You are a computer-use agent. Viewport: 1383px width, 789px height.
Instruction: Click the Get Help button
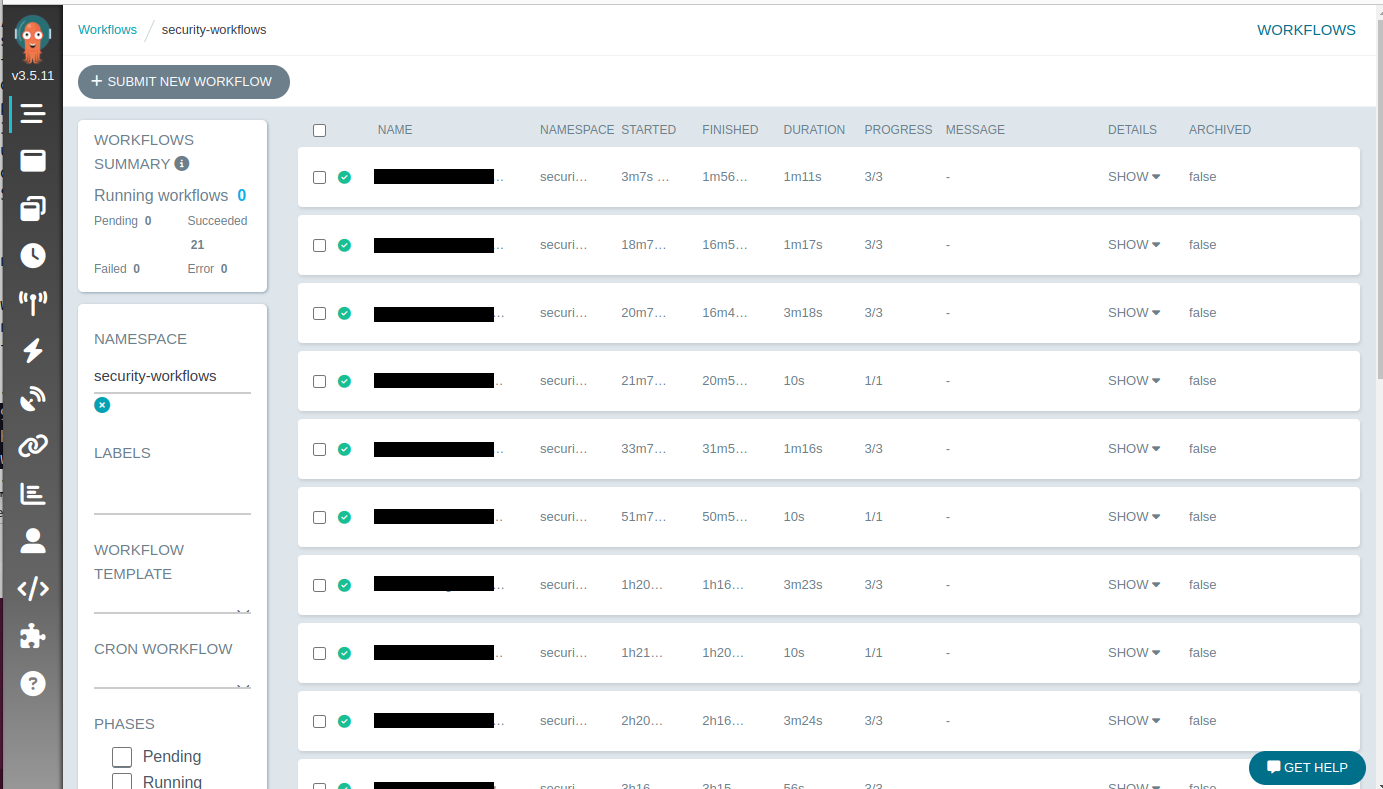1306,768
